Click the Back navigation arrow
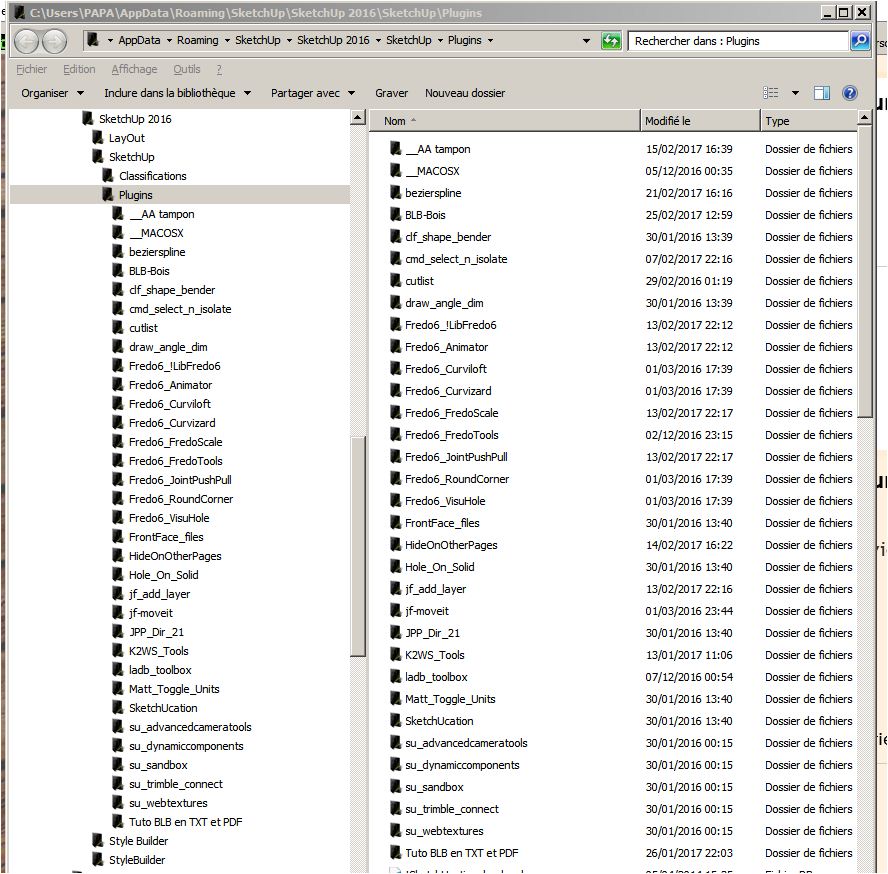Viewport: 888px width, 874px height. pyautogui.click(x=27, y=41)
